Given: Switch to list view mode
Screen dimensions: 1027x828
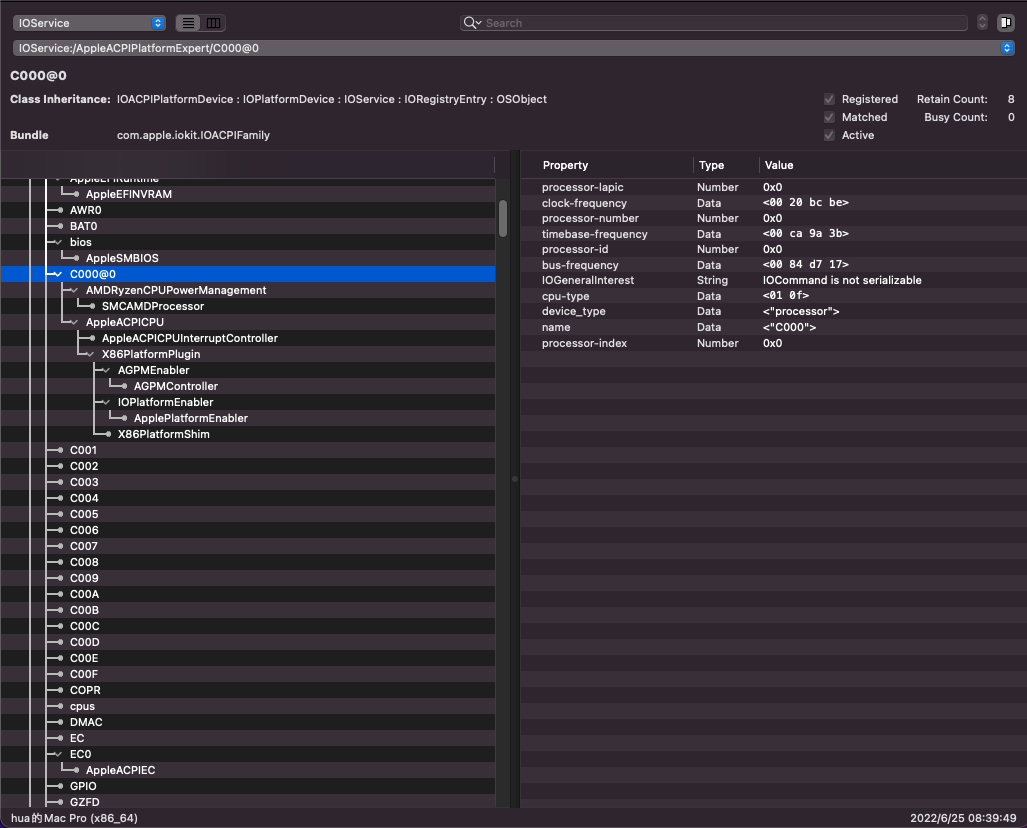Looking at the screenshot, I should (x=189, y=23).
